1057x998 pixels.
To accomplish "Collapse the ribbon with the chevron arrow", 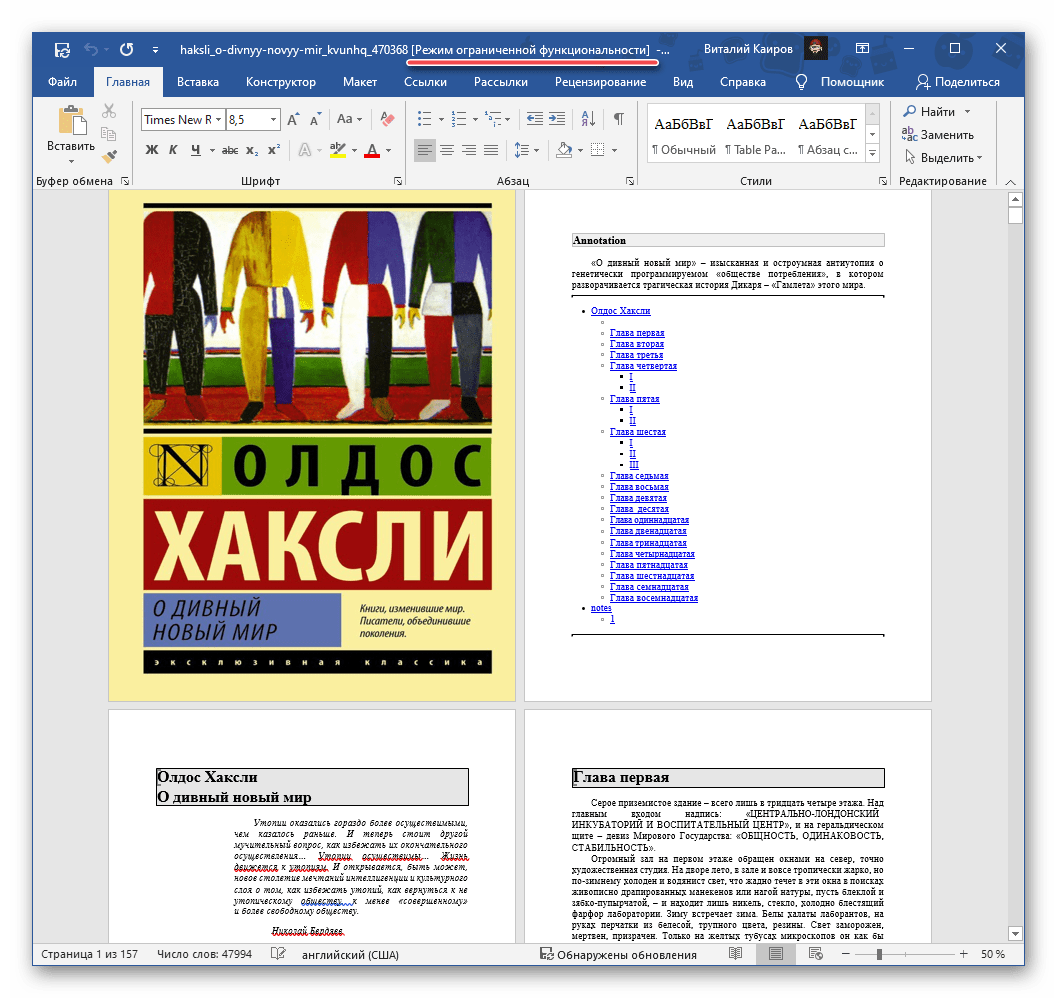I will pyautogui.click(x=1010, y=181).
